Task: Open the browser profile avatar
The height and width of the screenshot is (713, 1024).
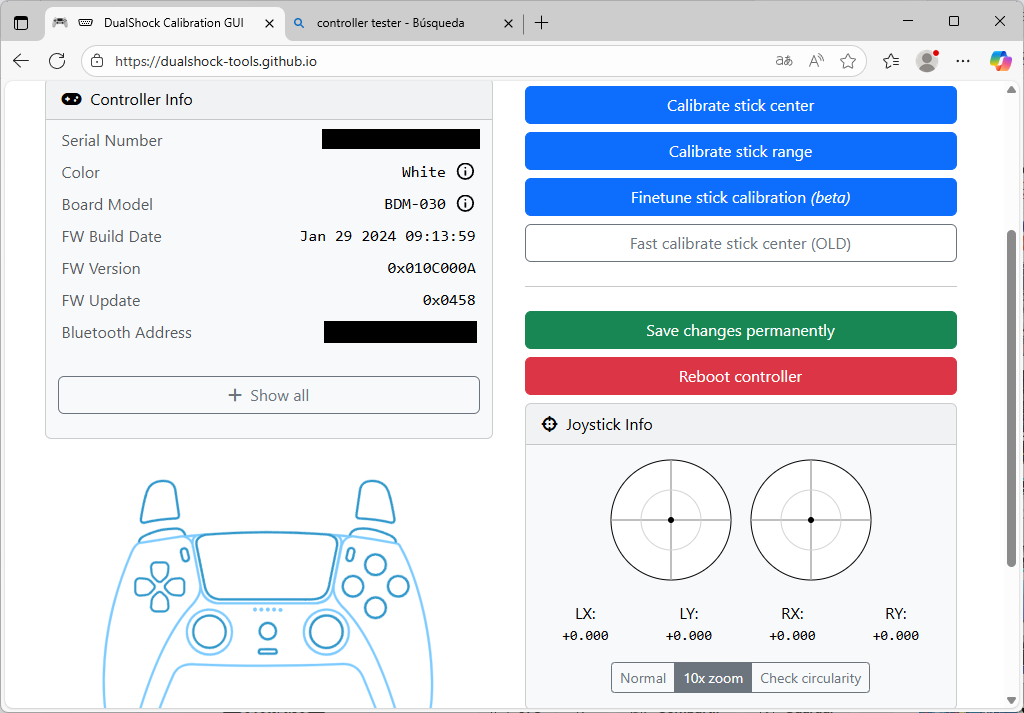Action: click(x=927, y=61)
